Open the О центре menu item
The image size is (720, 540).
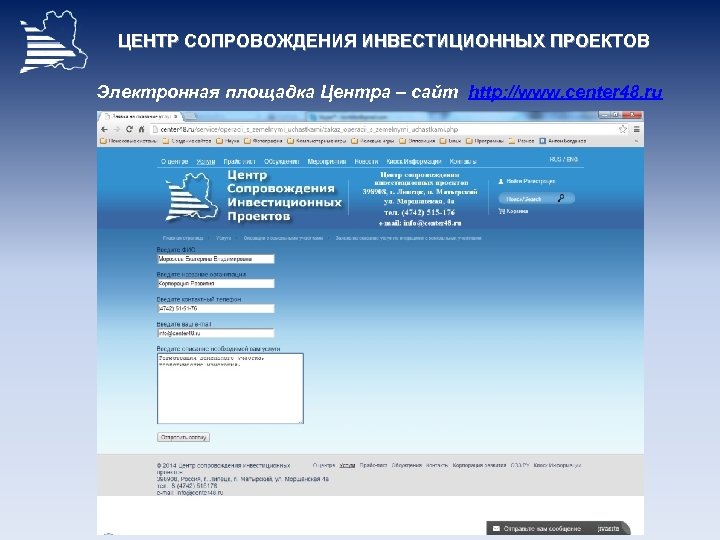click(x=174, y=162)
